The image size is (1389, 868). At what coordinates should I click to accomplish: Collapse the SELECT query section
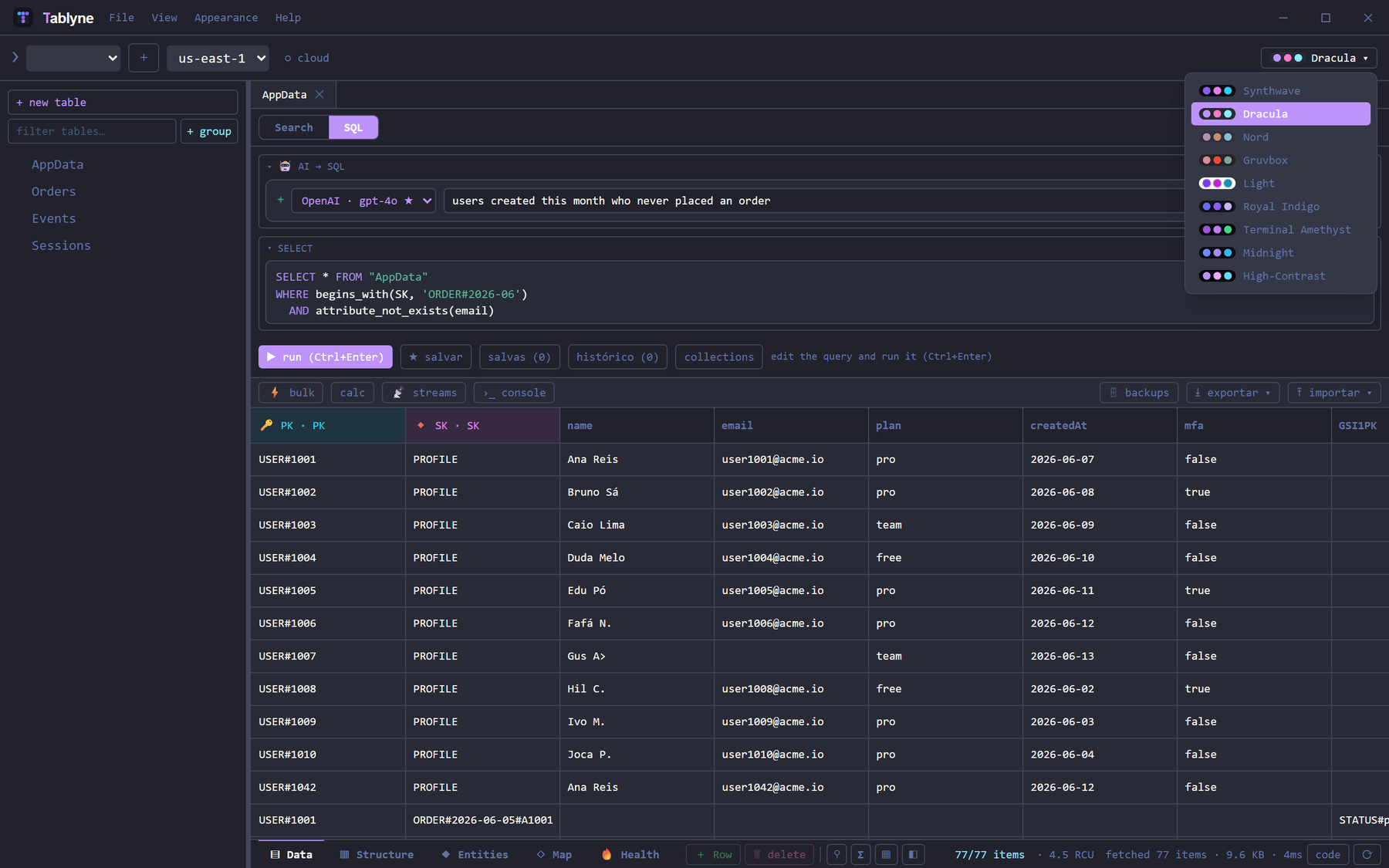click(x=269, y=248)
